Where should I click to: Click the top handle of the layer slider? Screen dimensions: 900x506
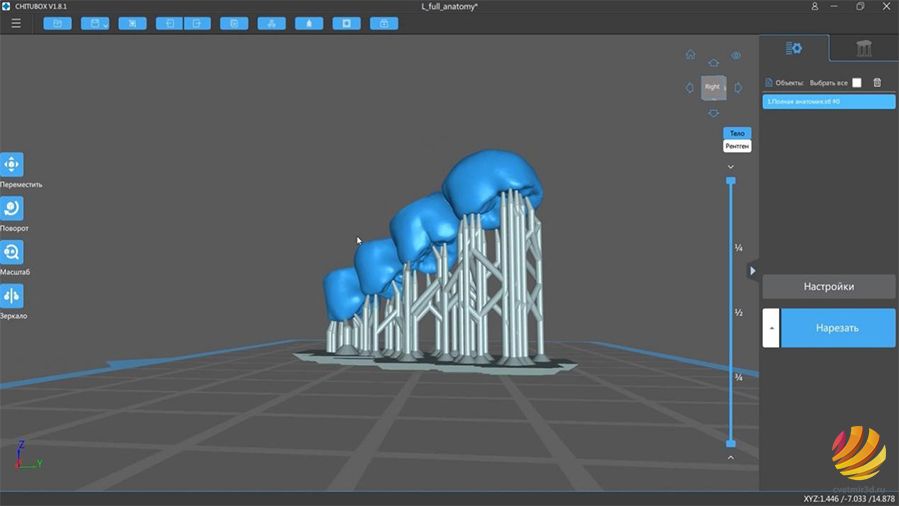731,181
